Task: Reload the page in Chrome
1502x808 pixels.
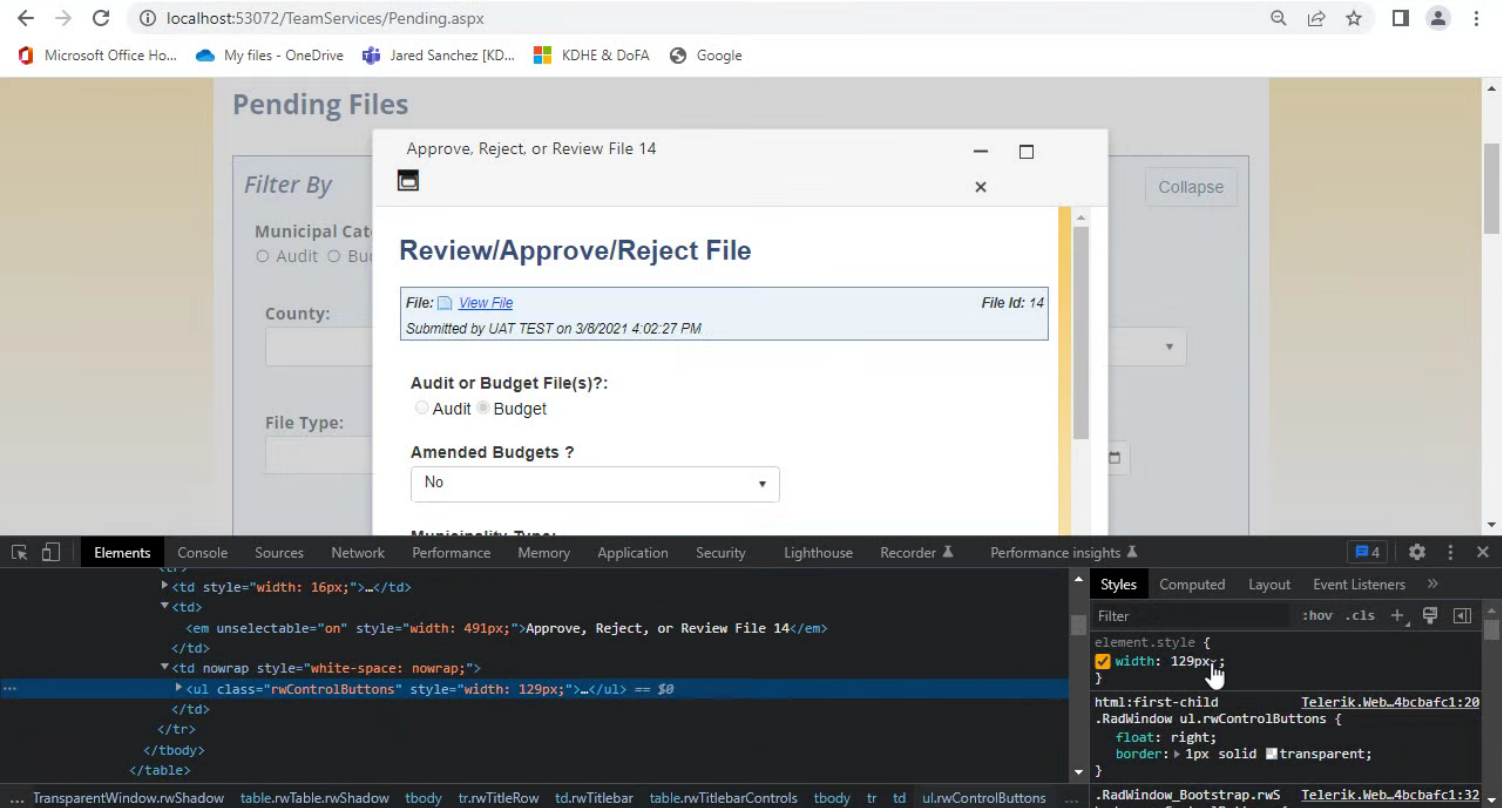Action: click(100, 18)
